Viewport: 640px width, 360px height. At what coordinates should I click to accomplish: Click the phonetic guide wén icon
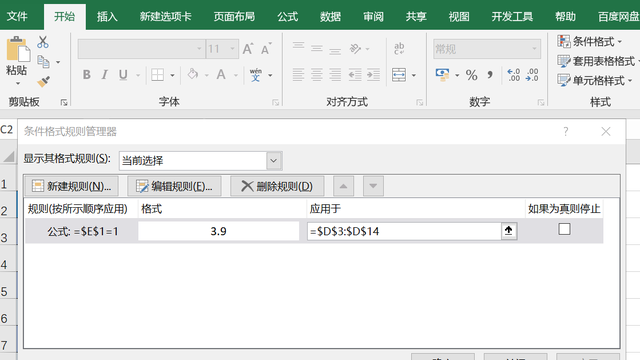pyautogui.click(x=256, y=75)
